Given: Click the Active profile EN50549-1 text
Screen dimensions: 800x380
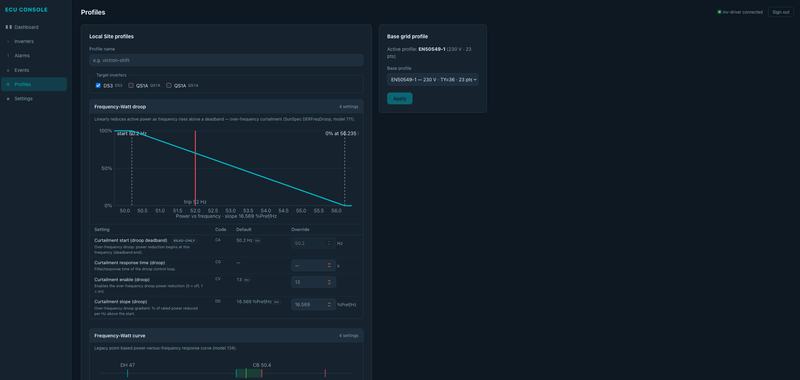Looking at the screenshot, I should (432, 49).
